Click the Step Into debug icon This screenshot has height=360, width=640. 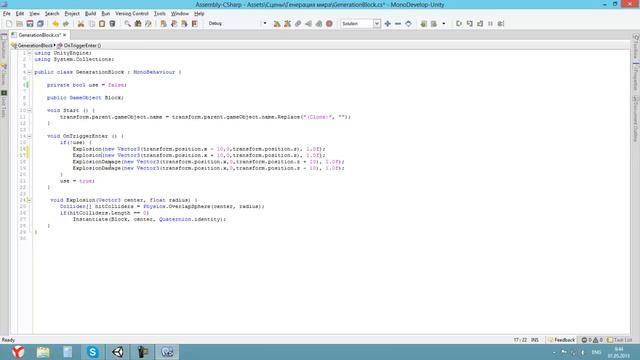click(x=469, y=24)
